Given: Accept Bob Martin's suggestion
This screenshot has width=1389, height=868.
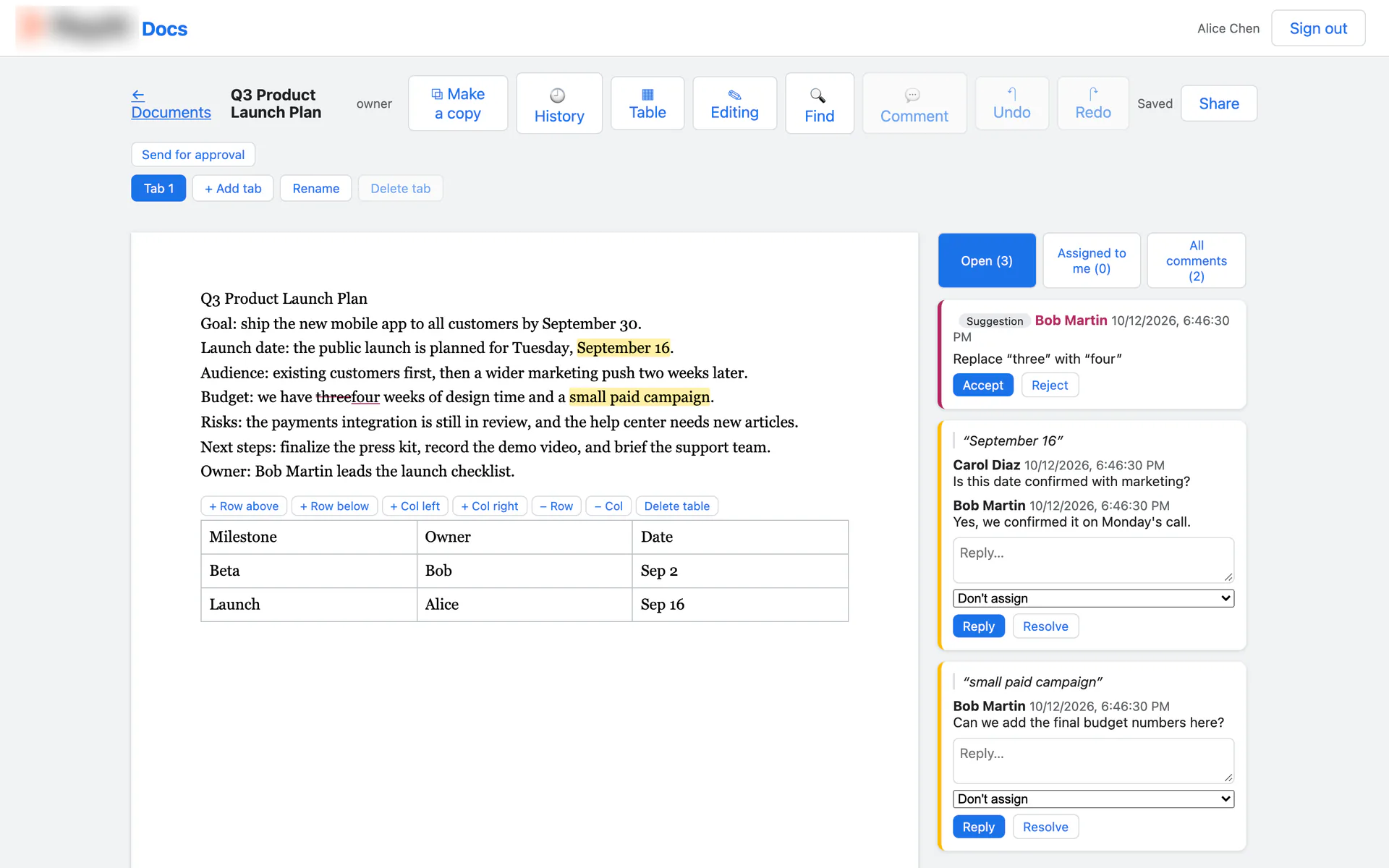Looking at the screenshot, I should 983,385.
